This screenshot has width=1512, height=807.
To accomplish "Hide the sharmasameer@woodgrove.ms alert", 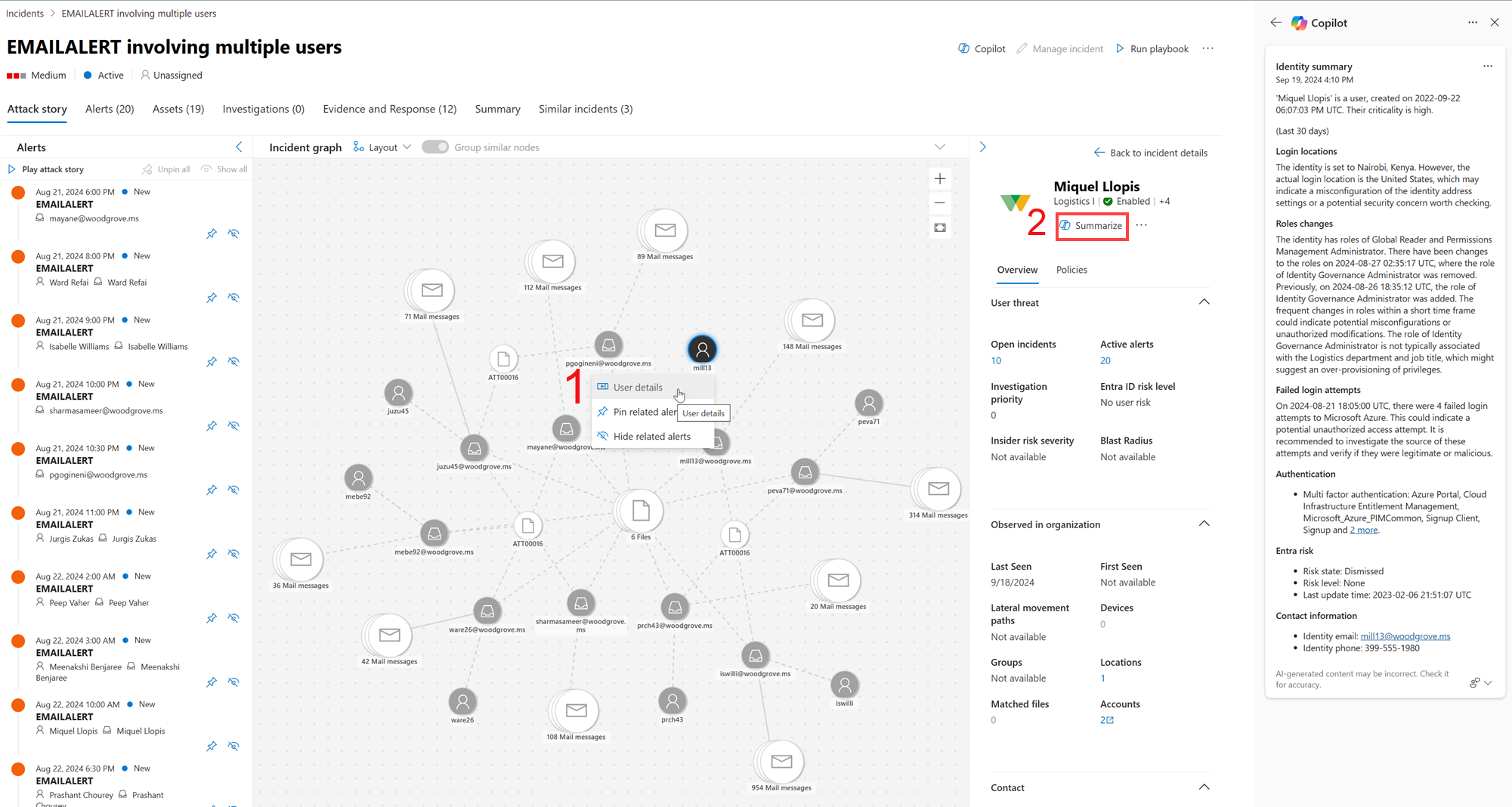I will coord(234,426).
